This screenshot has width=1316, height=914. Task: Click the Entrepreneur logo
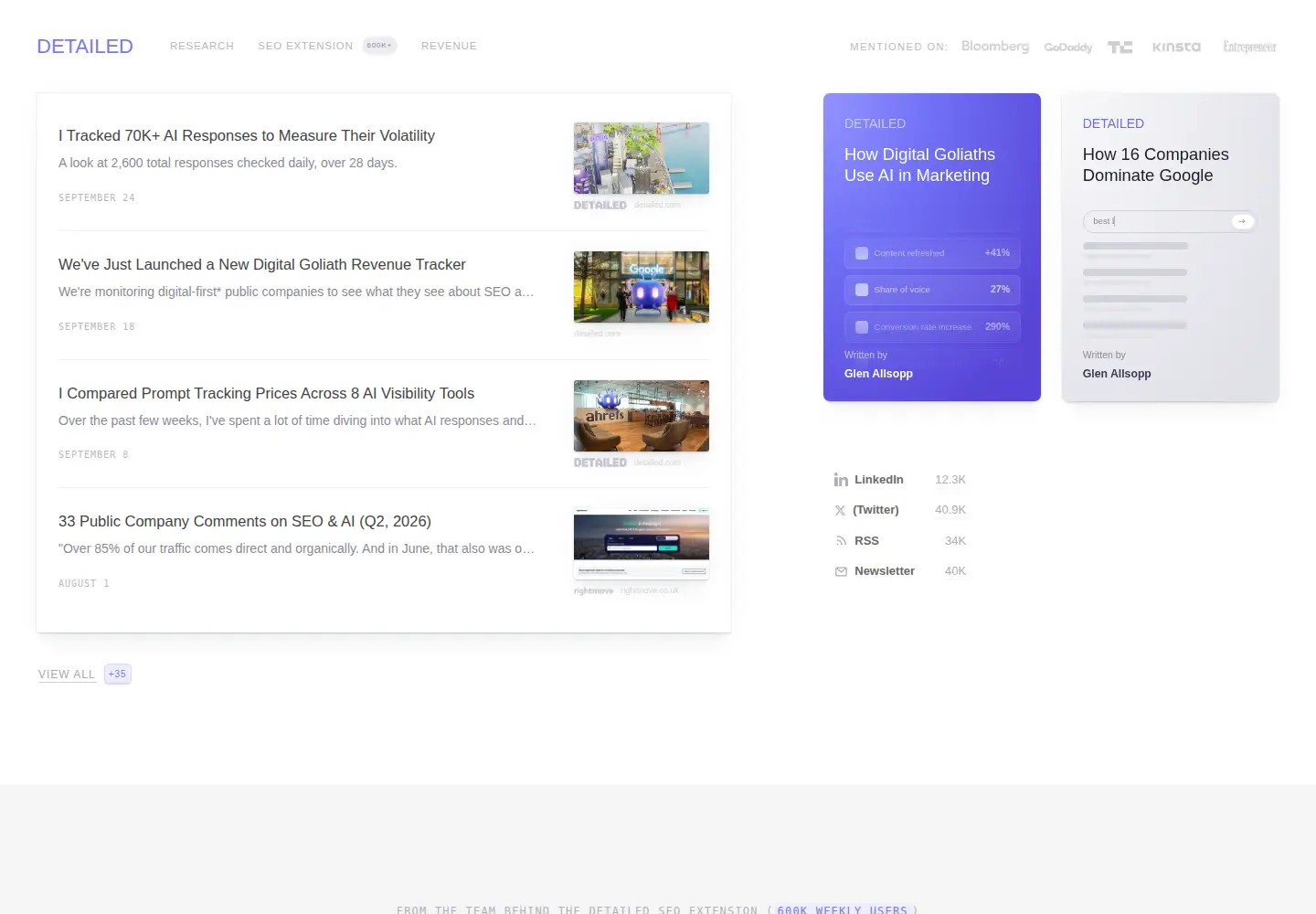pyautogui.click(x=1249, y=47)
